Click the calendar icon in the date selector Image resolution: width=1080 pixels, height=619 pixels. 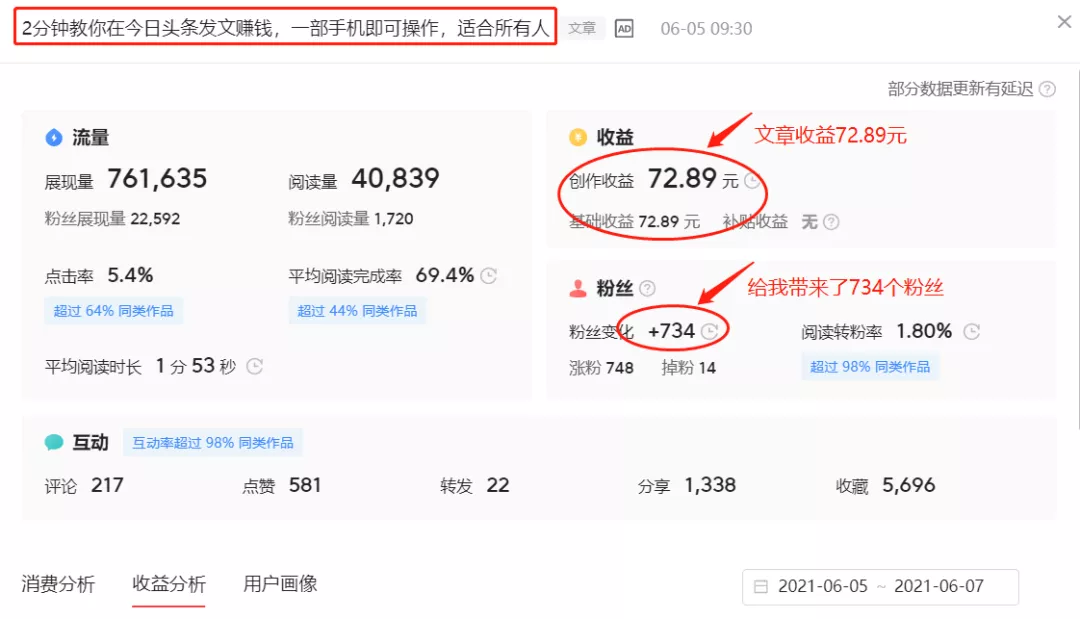coord(763,587)
